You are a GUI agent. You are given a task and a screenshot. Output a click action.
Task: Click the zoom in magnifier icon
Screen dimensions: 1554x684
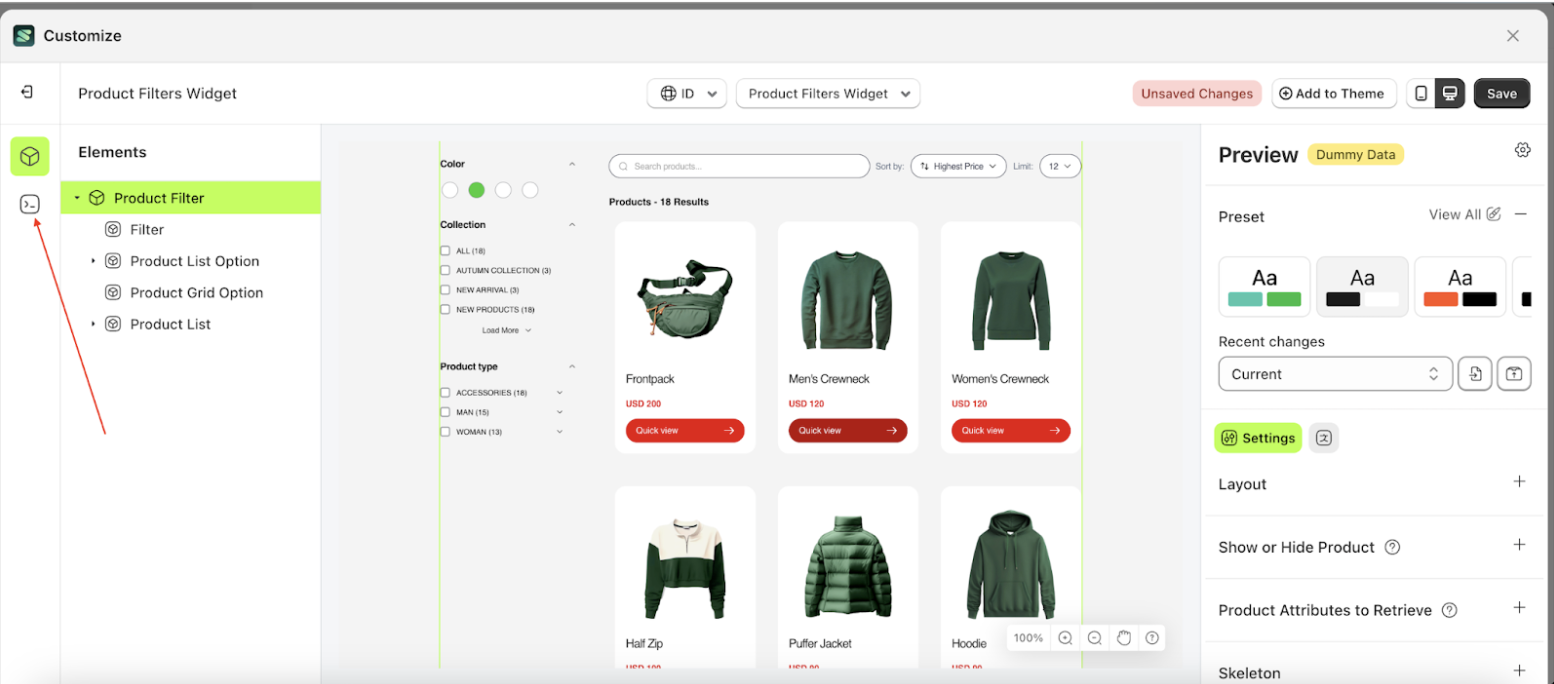coord(1065,638)
